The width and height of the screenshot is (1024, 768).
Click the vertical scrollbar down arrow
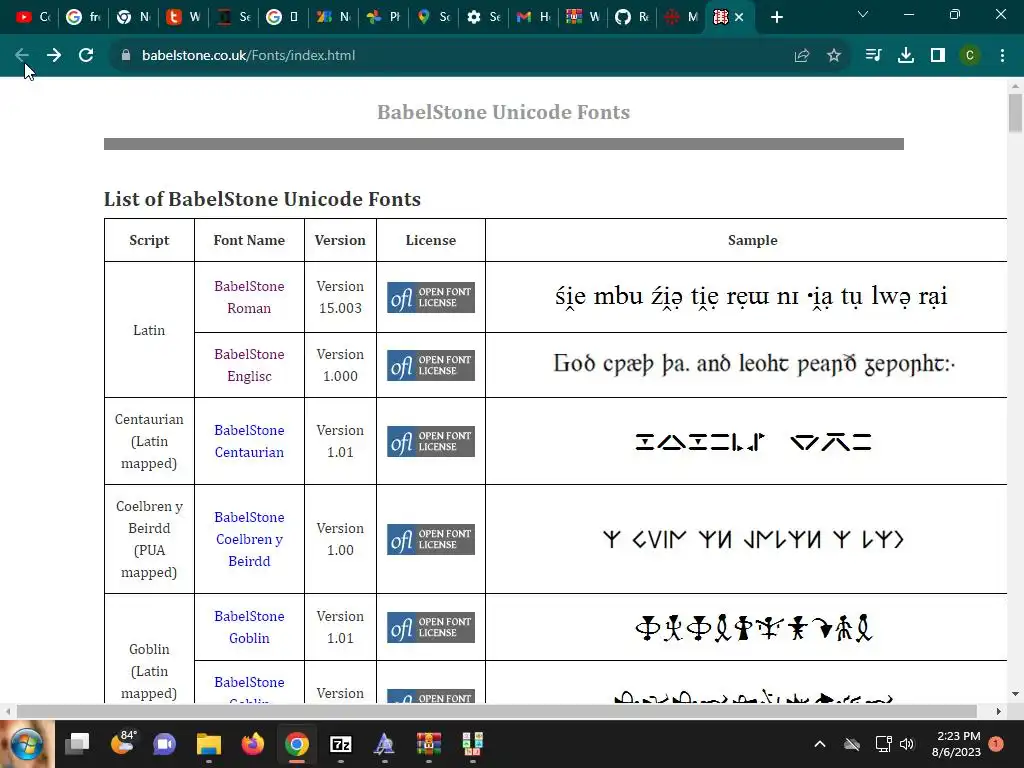[x=1015, y=694]
